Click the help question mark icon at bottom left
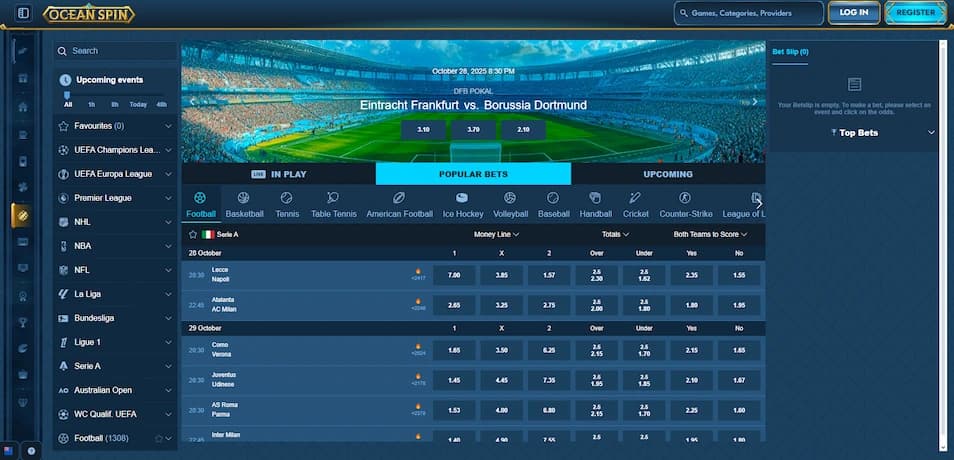 point(31,451)
